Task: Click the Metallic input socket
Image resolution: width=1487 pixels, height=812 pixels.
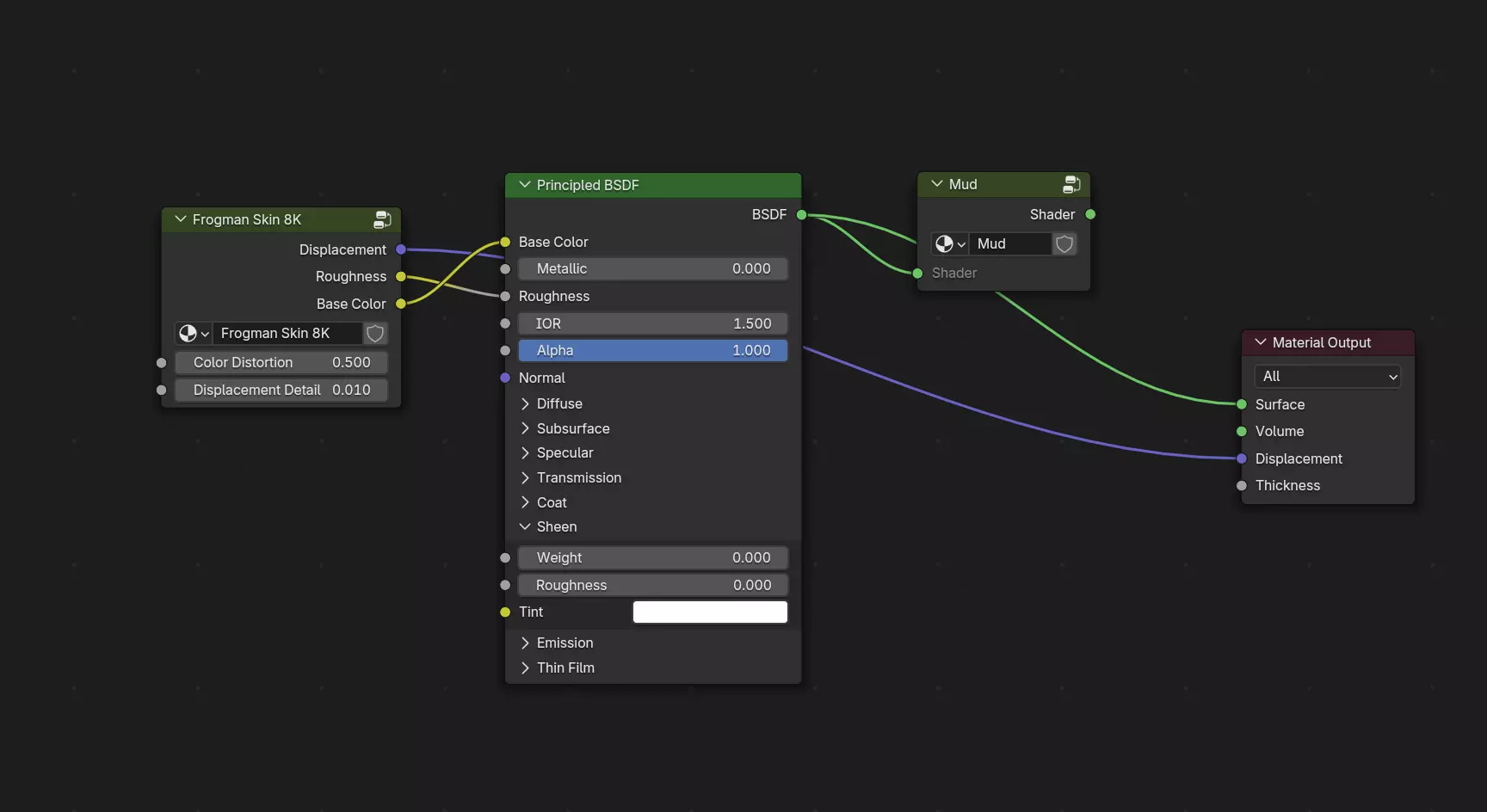Action: coord(505,269)
